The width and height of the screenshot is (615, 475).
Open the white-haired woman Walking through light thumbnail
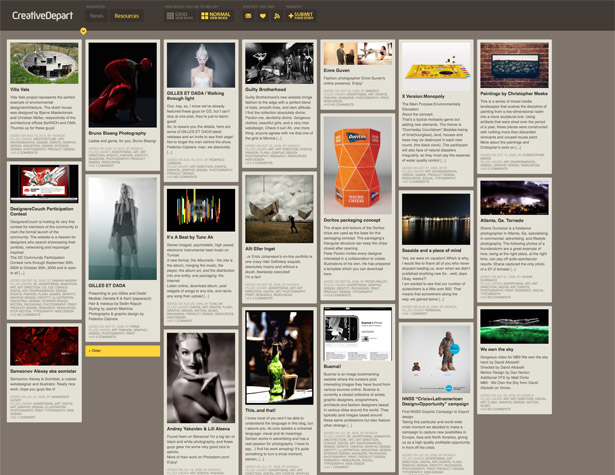pos(201,65)
